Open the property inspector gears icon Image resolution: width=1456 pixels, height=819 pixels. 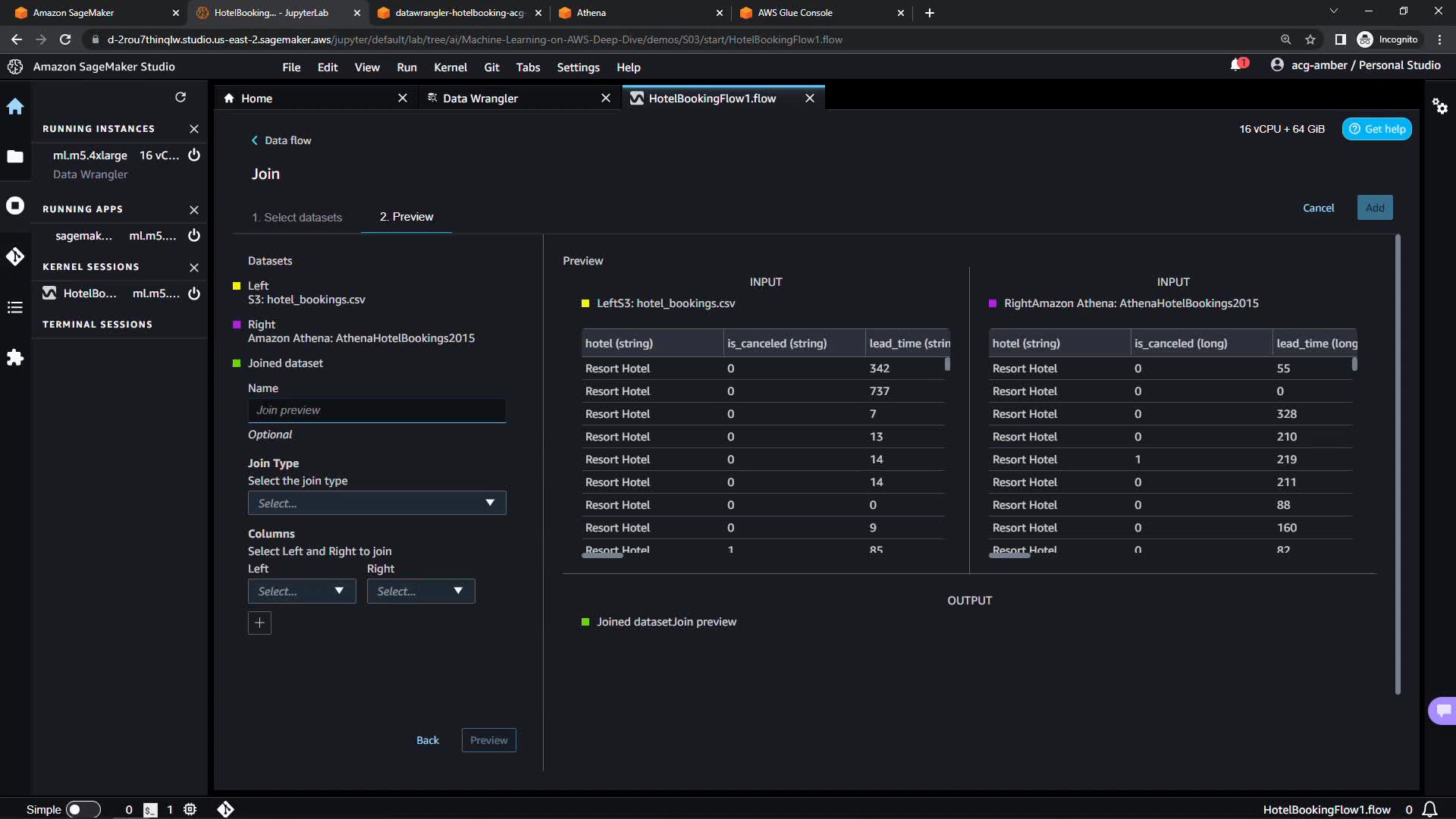[1439, 106]
